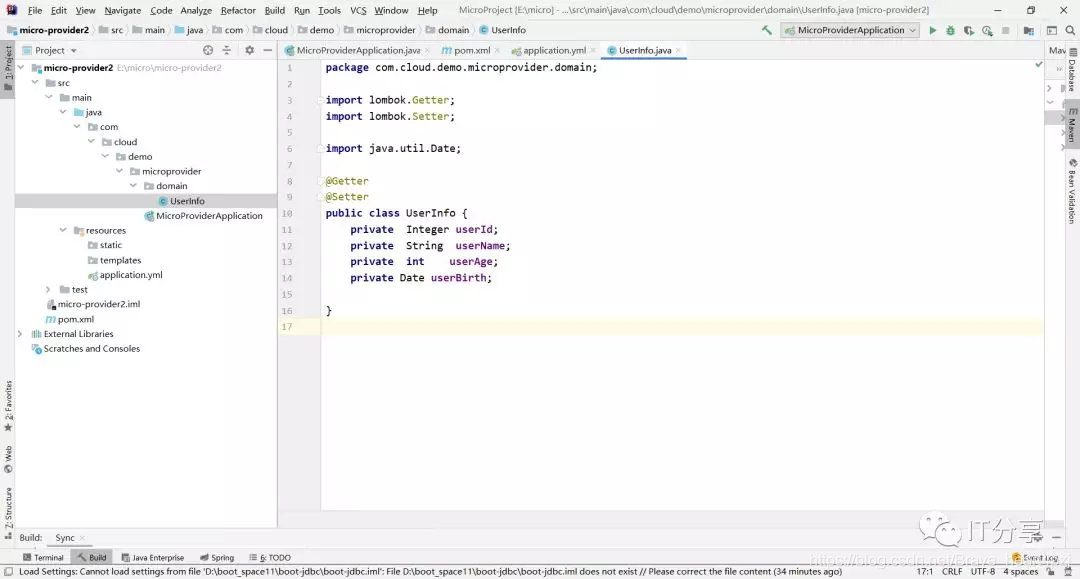Switch to the pom.xml editor tab

click(472, 50)
